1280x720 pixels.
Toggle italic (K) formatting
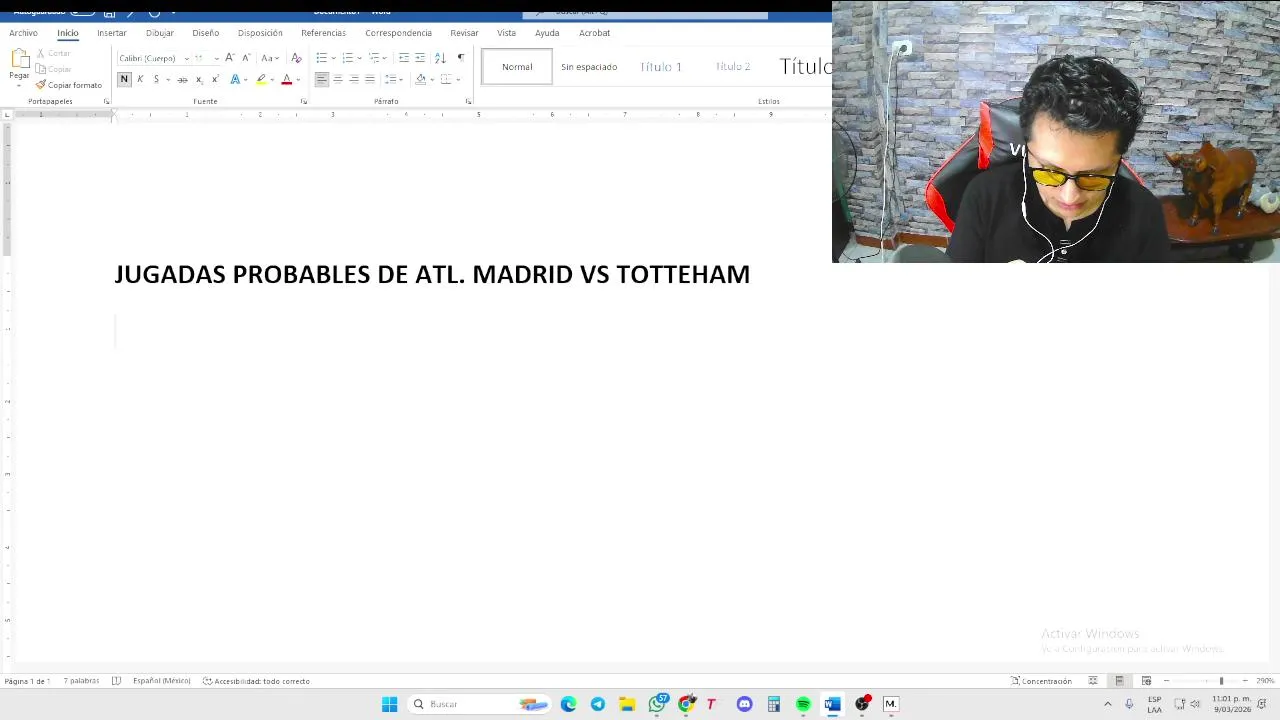[140, 79]
